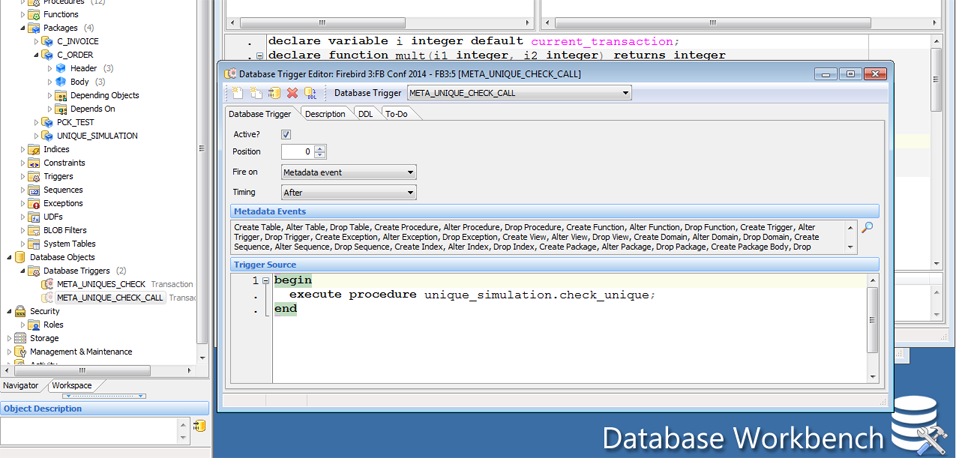This screenshot has width=956, height=458.
Task: Click the Security lock icon in tree
Action: (x=20, y=311)
